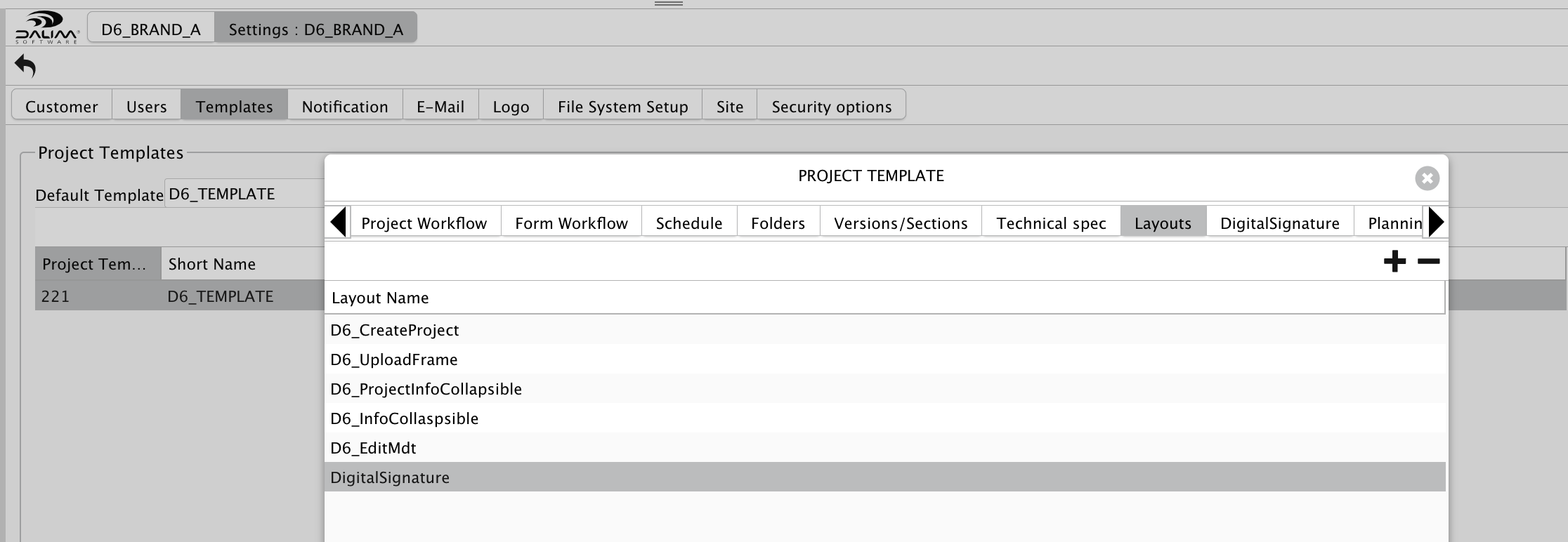Select the D6_UploadFrame layout row
The width and height of the screenshot is (1568, 542).
(x=885, y=359)
